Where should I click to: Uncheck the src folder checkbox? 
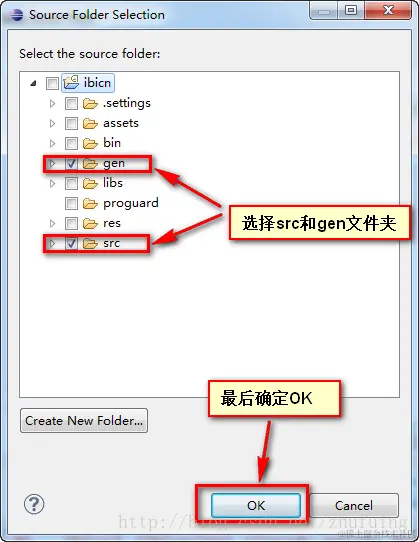pos(71,243)
